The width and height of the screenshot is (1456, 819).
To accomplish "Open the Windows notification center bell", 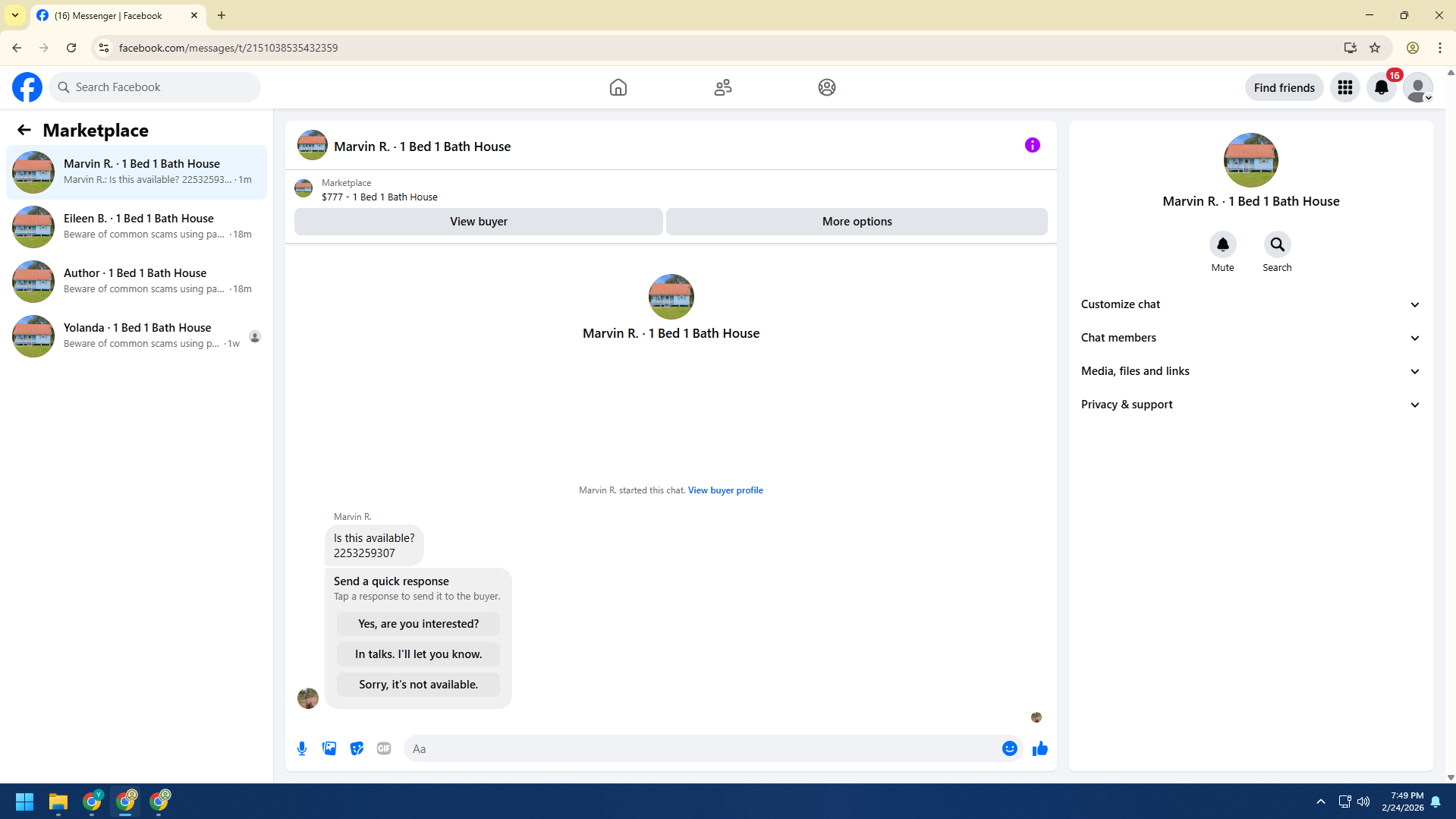I will click(1436, 802).
